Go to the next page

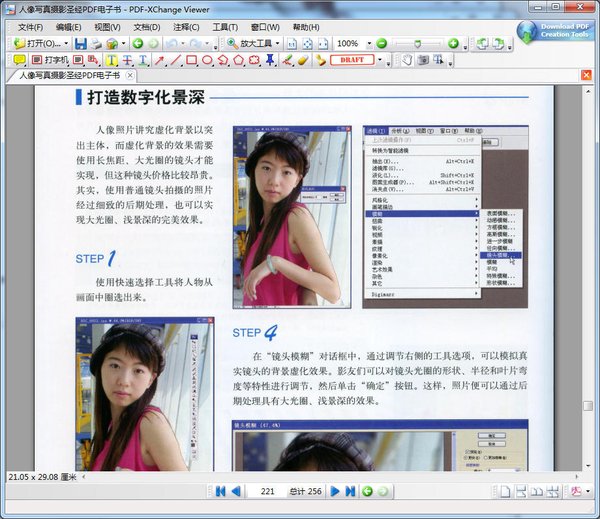point(335,491)
